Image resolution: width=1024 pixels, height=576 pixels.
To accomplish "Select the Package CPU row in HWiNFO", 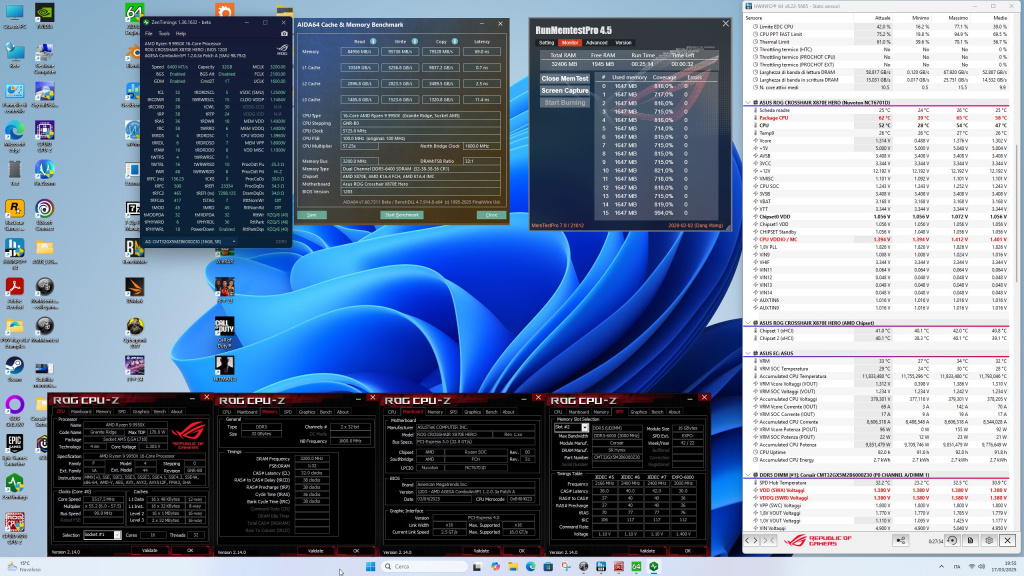I will (x=881, y=118).
